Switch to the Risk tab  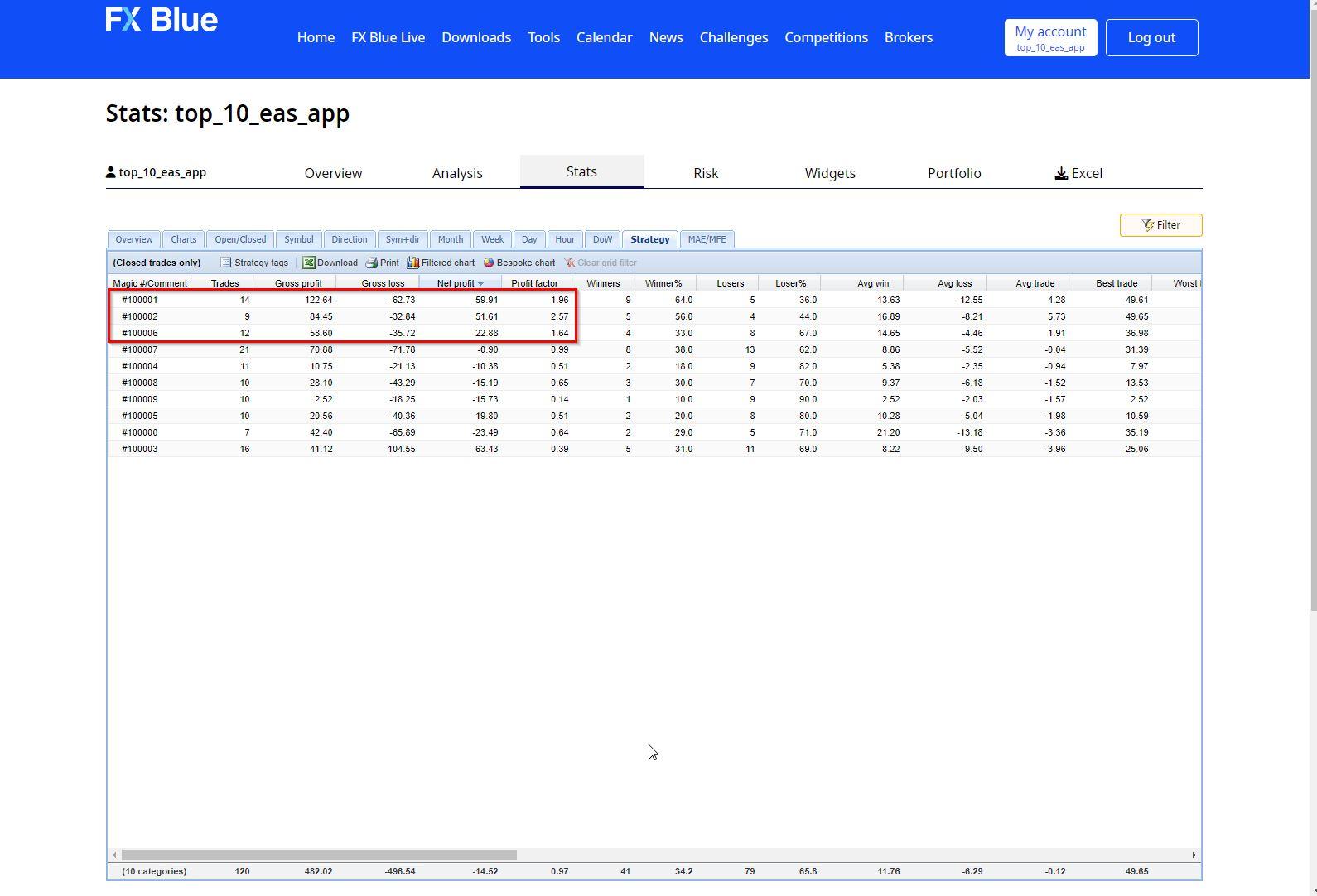point(706,173)
